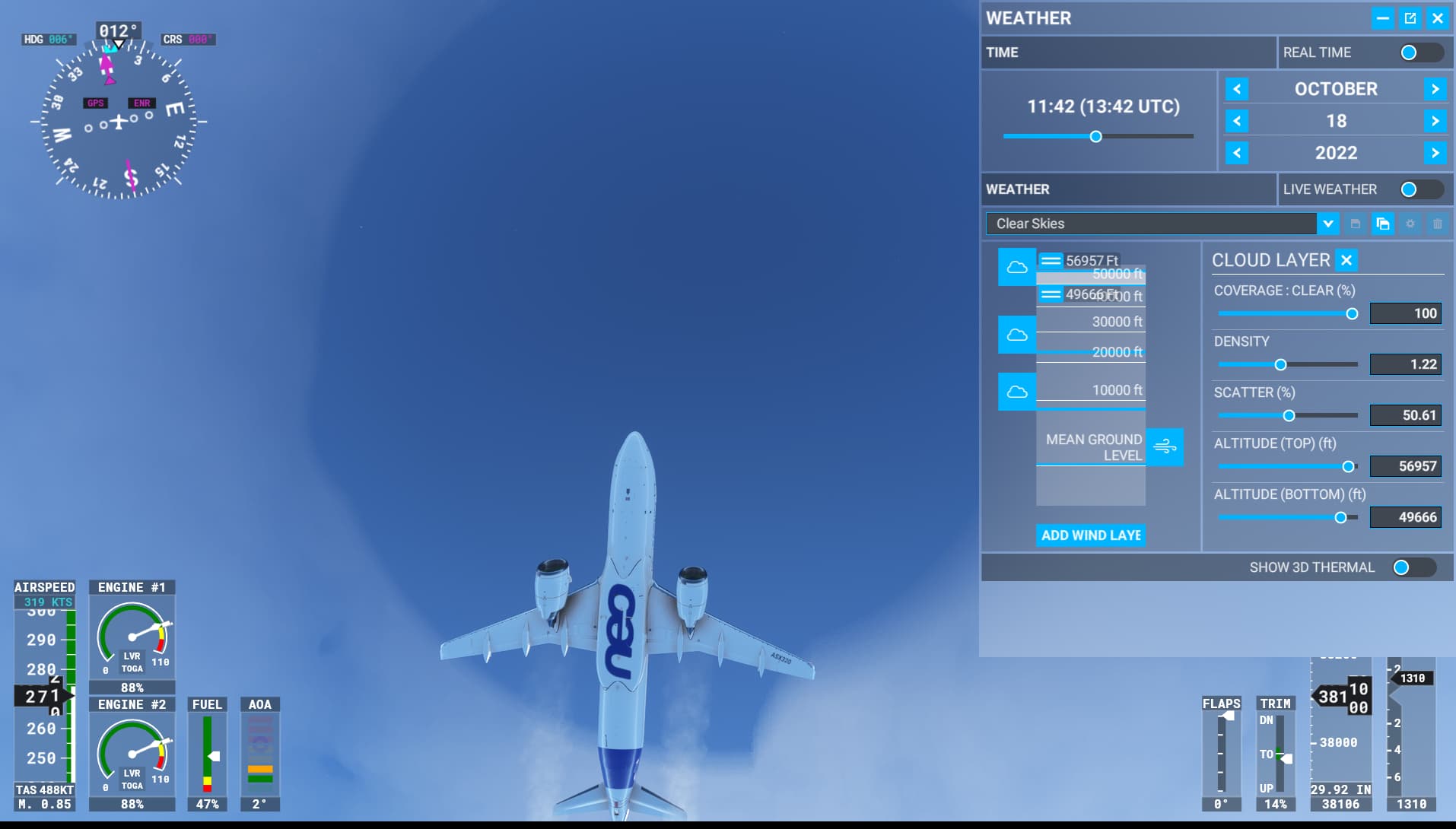Decrease the year from 2022

[x=1237, y=153]
